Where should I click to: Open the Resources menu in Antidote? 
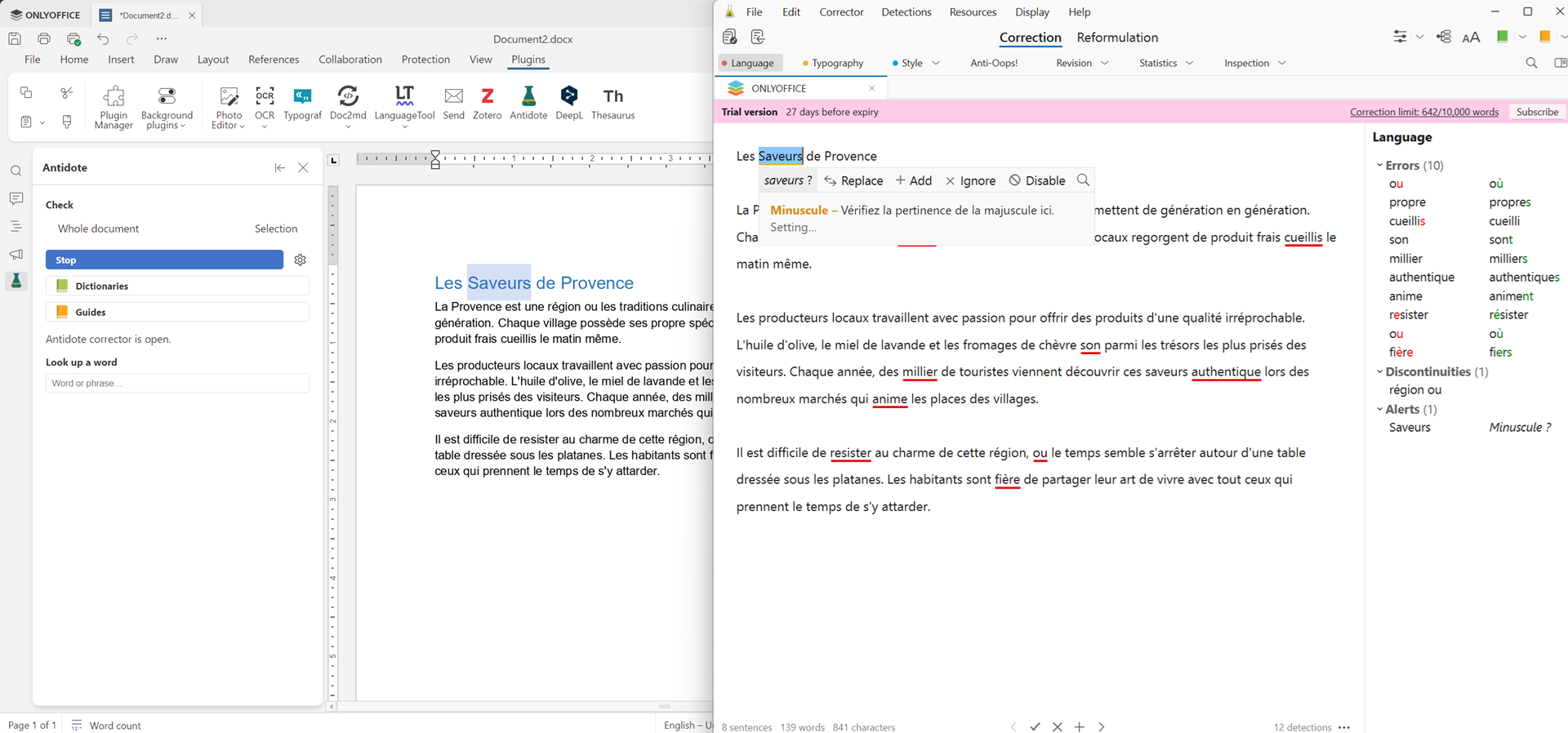tap(973, 12)
